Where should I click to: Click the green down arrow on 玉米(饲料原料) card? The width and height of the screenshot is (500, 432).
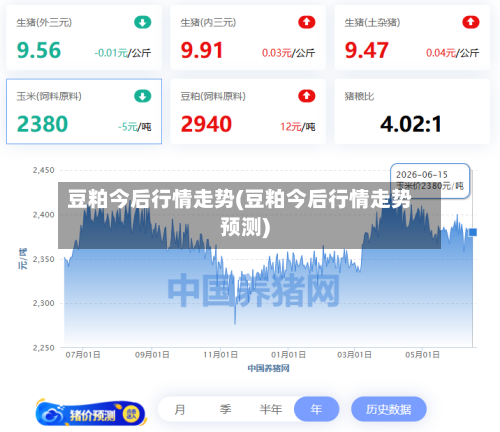[x=143, y=96]
